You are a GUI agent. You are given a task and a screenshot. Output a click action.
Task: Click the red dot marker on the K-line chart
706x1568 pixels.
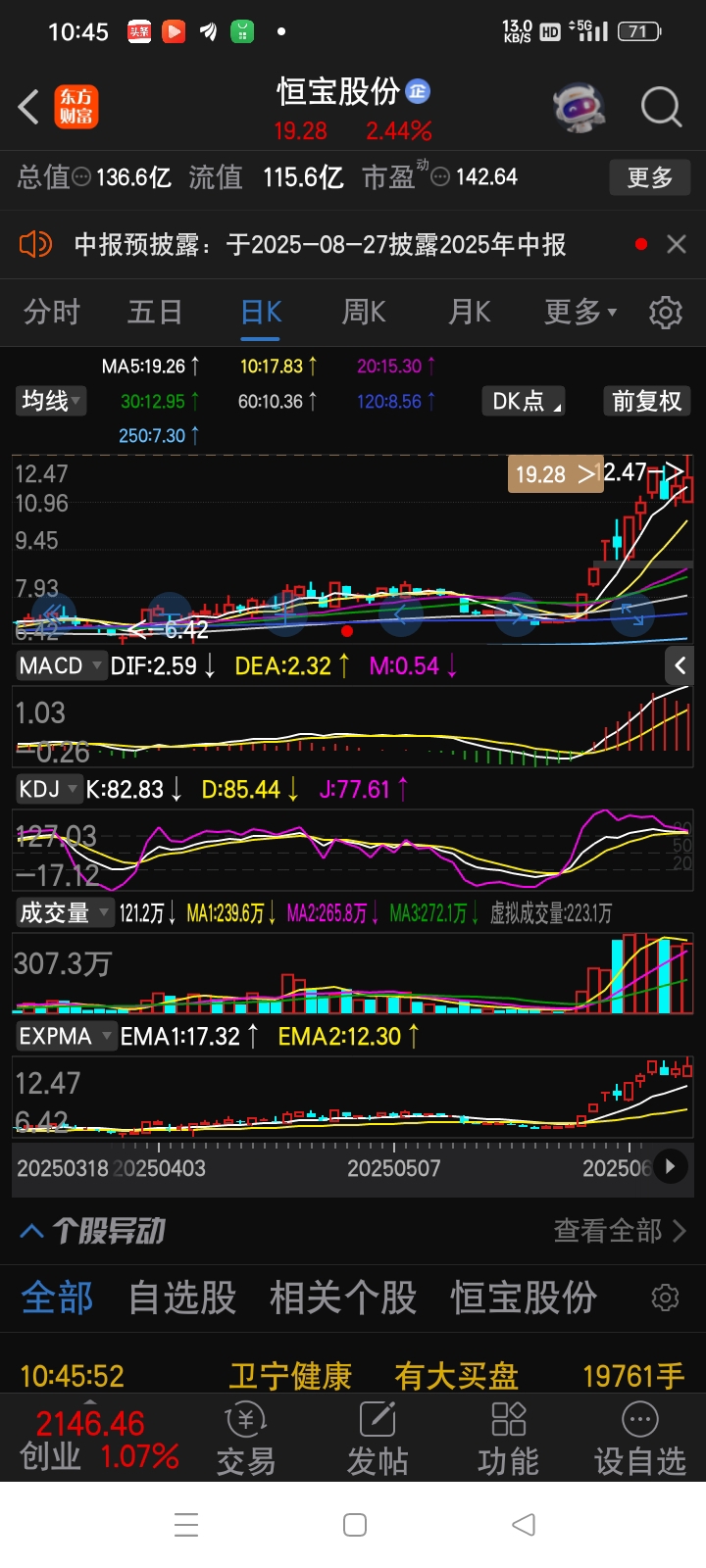(346, 631)
